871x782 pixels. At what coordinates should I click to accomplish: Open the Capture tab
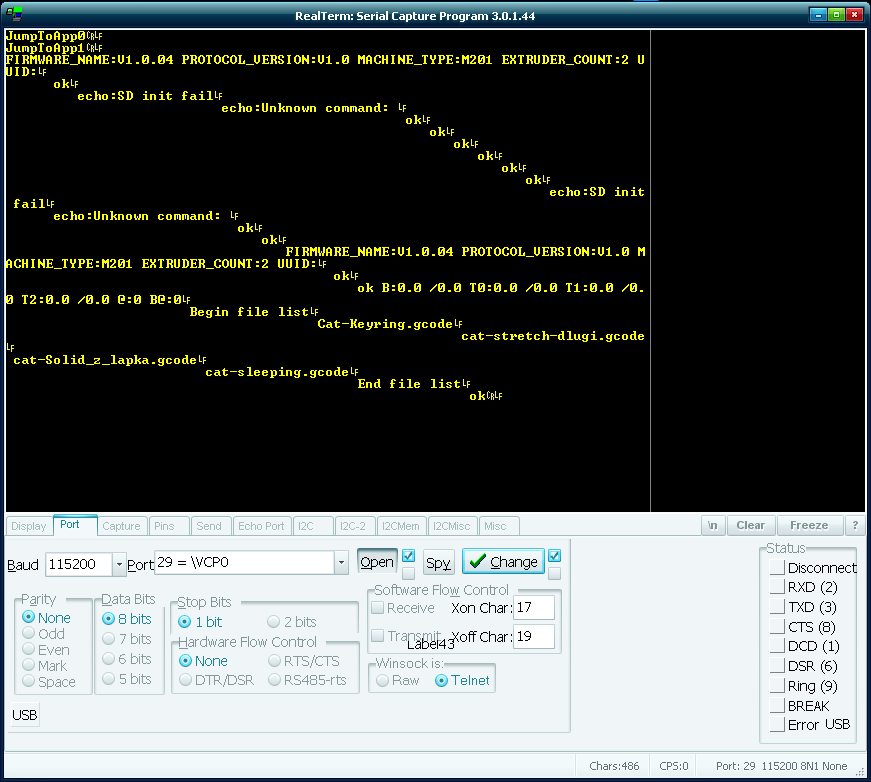click(122, 526)
